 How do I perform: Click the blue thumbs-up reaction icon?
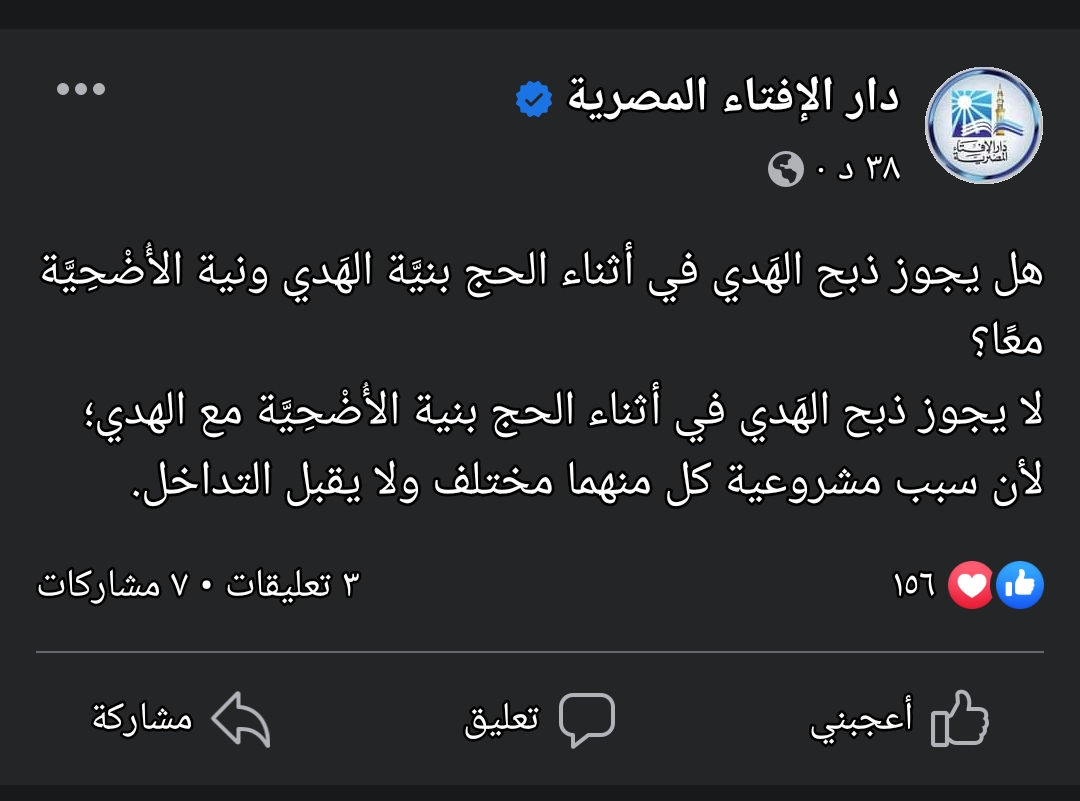point(1020,585)
